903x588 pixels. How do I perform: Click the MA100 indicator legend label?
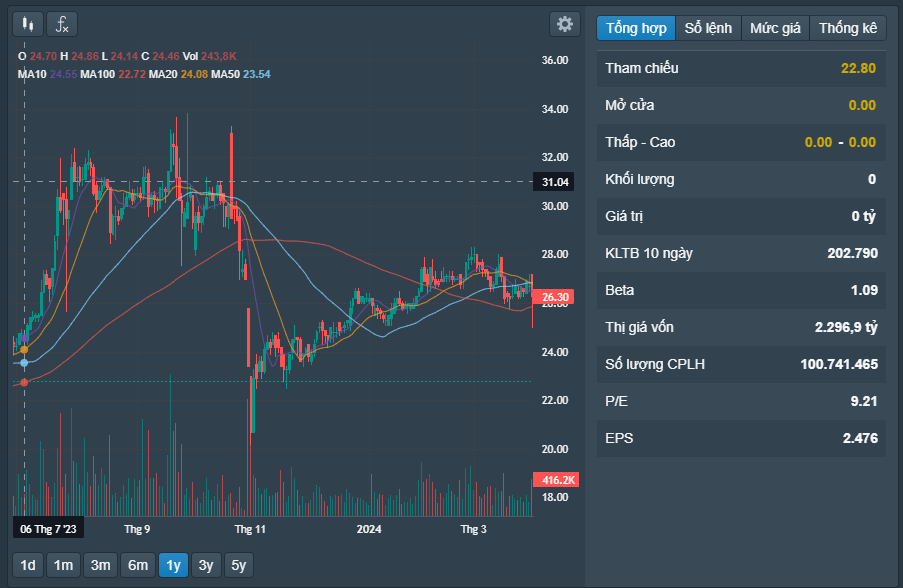(x=98, y=74)
